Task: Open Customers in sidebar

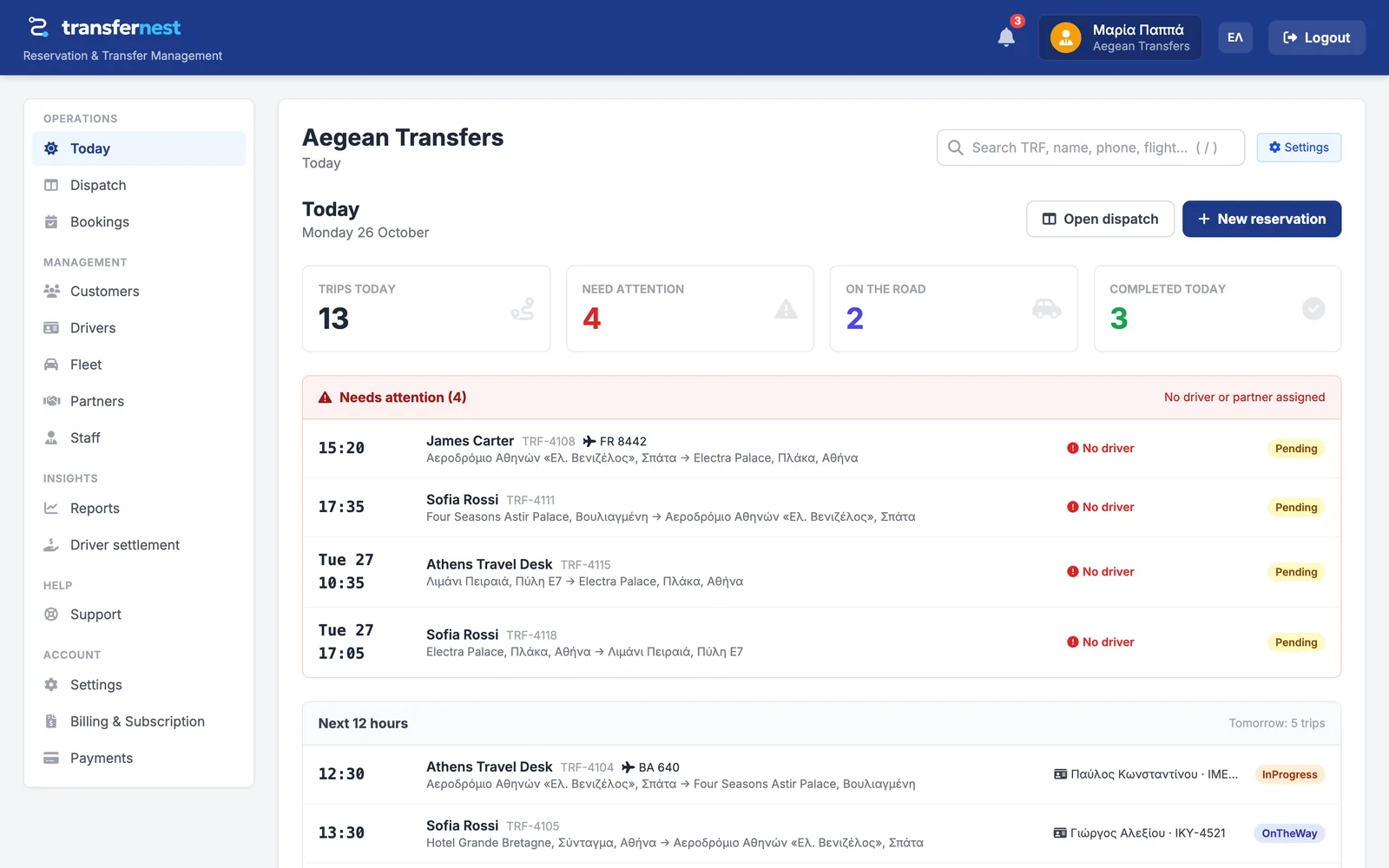Action: click(139, 291)
